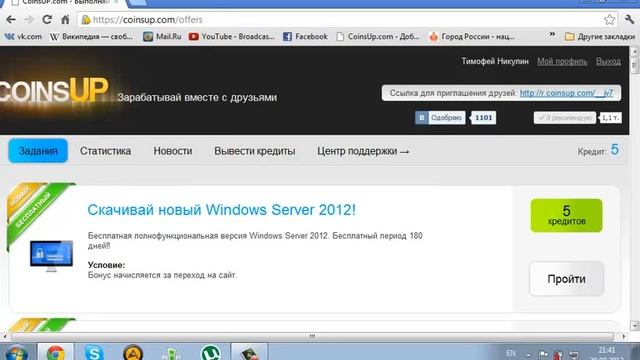
Task: Click the vertical scrollbar down arrow
Action: (634, 326)
